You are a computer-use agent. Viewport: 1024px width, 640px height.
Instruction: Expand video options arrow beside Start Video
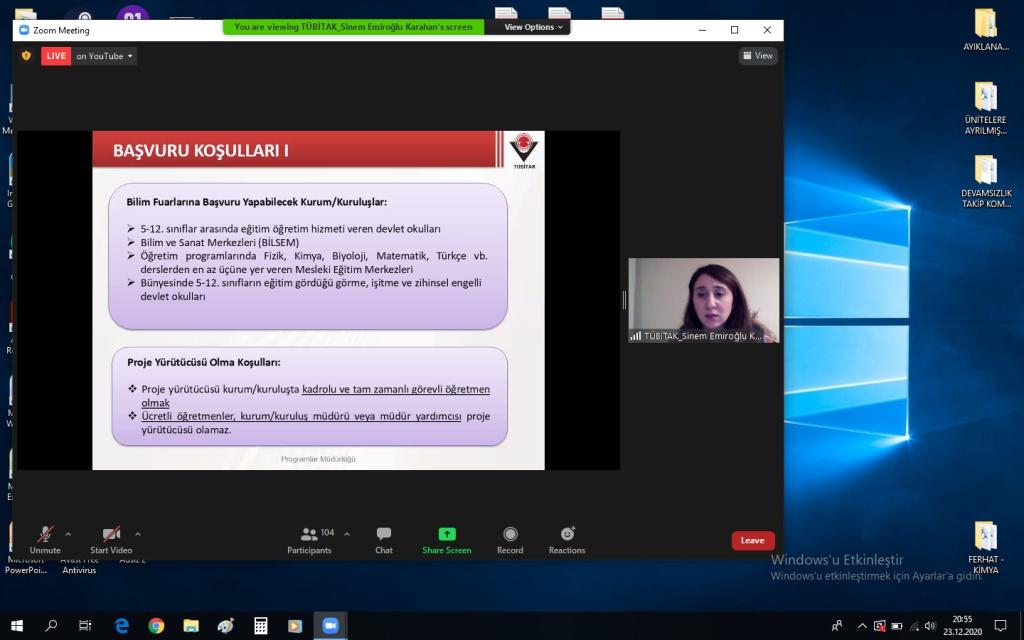[x=138, y=534]
